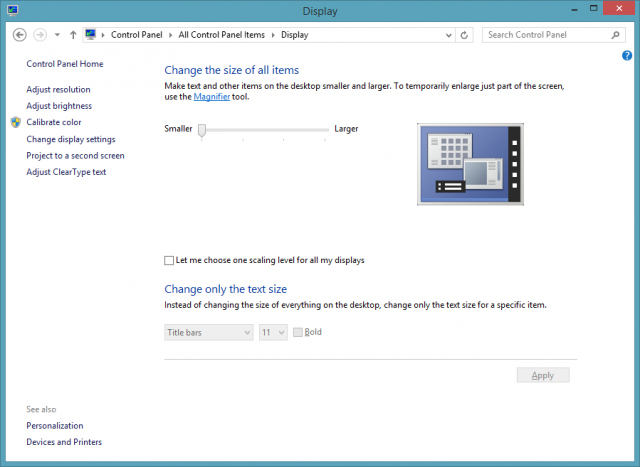Viewport: 640px width, 467px height.
Task: Open Help via blue question mark
Action: pos(627,56)
